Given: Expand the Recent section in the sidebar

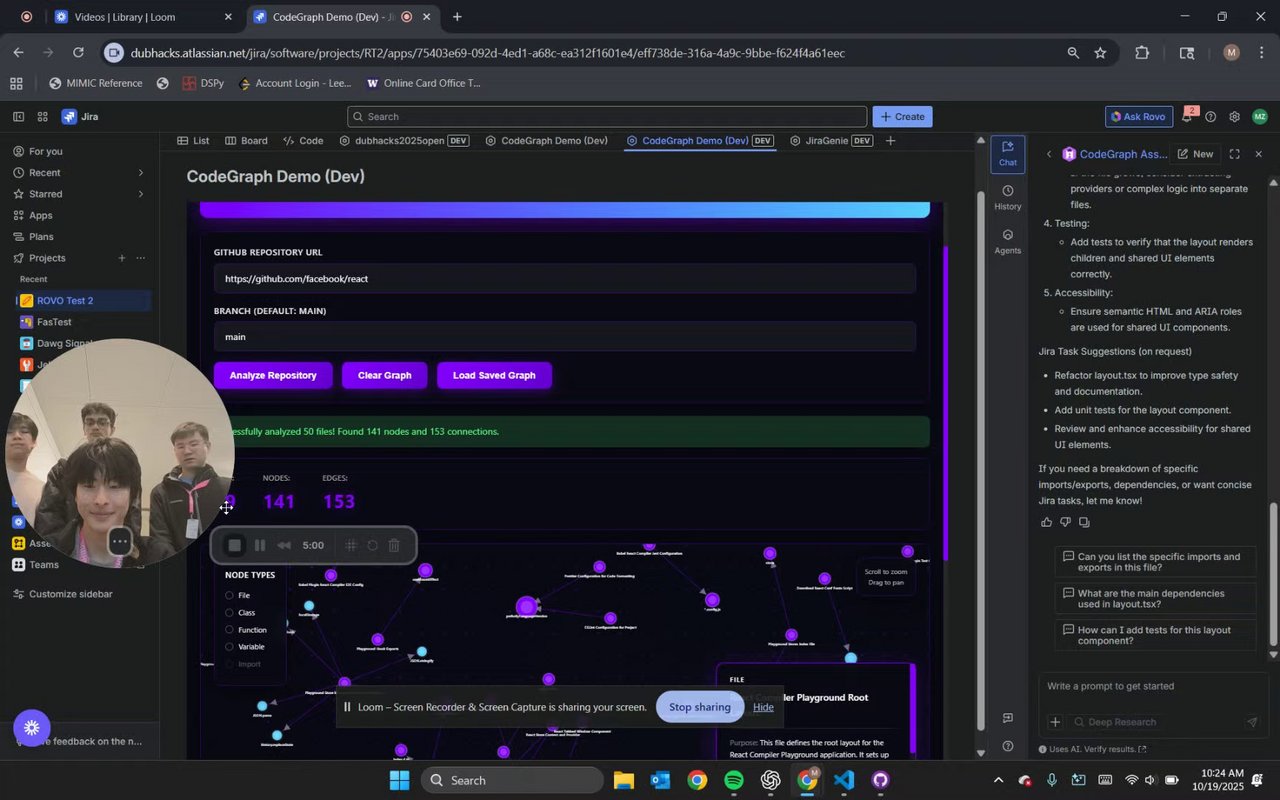Looking at the screenshot, I should (x=140, y=173).
